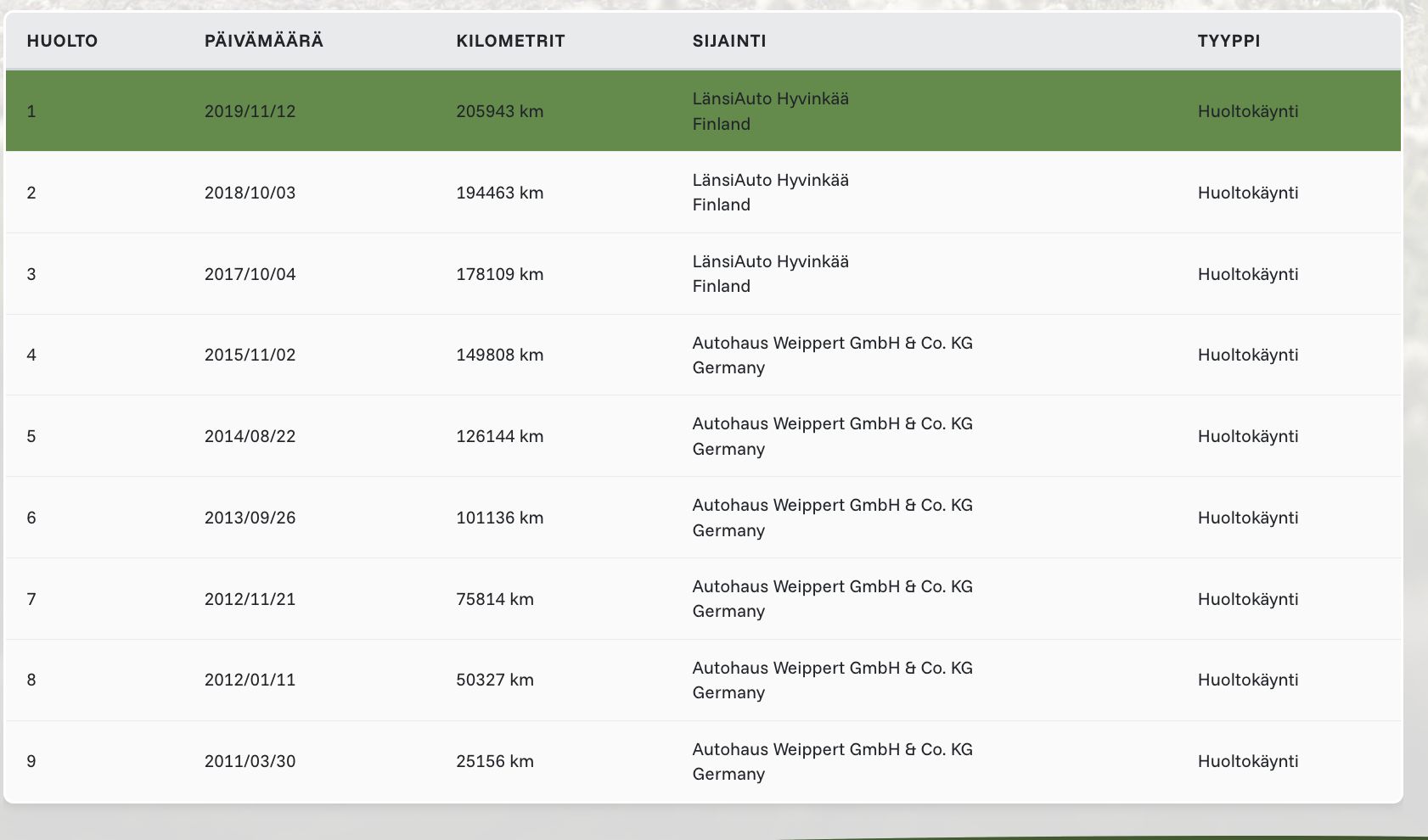Select date 2012/11/21
This screenshot has width=1428, height=840.
(250, 599)
